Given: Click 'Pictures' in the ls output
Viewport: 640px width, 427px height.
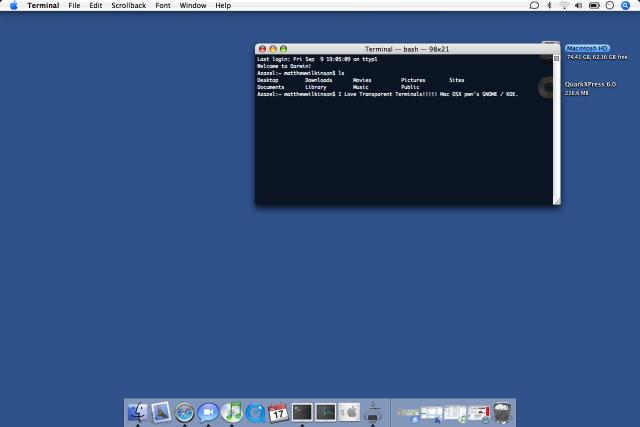Looking at the screenshot, I should point(413,80).
